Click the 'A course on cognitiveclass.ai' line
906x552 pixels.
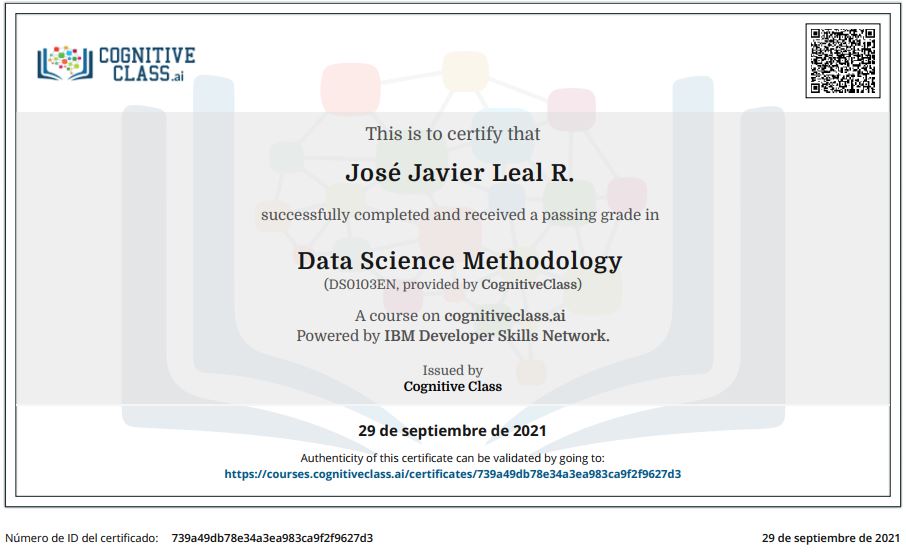tap(460, 316)
